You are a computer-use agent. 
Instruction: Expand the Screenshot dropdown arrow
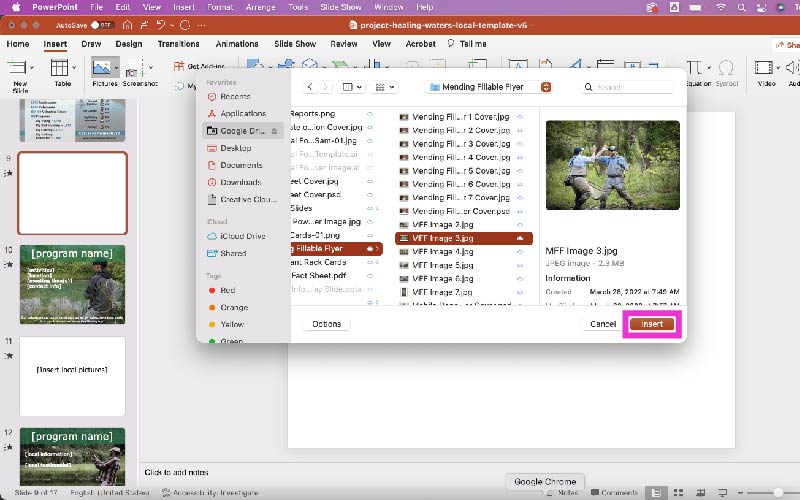point(151,67)
